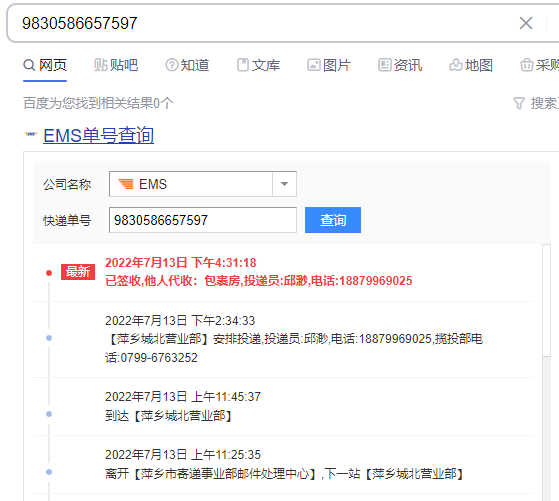Open the 贴吧 tab

pyautogui.click(x=116, y=65)
